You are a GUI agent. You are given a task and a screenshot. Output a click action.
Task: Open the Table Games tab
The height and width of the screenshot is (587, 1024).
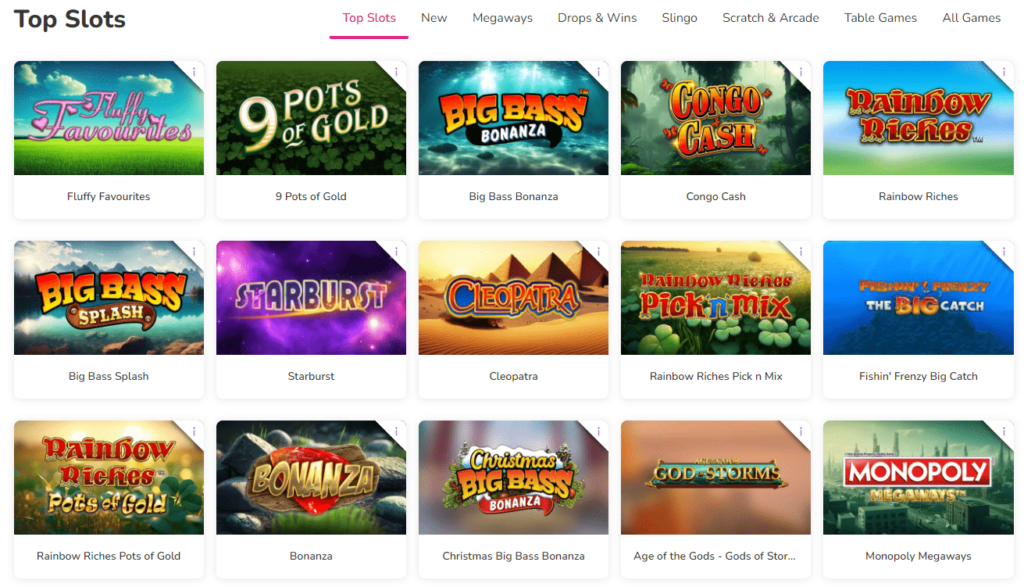pyautogui.click(x=880, y=18)
